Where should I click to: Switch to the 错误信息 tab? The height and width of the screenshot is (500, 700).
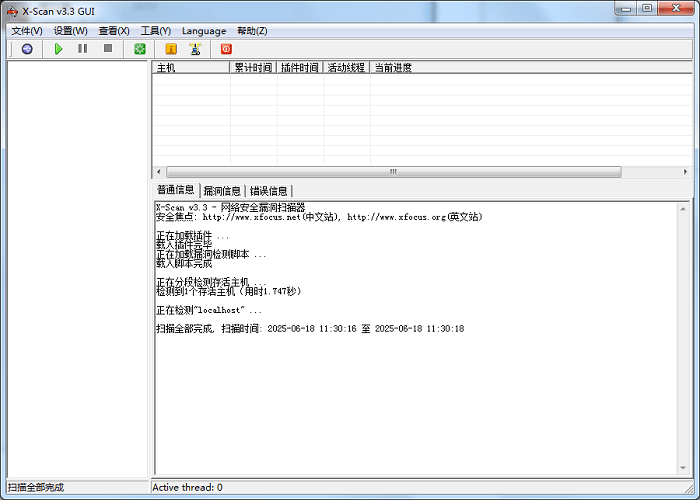point(268,190)
